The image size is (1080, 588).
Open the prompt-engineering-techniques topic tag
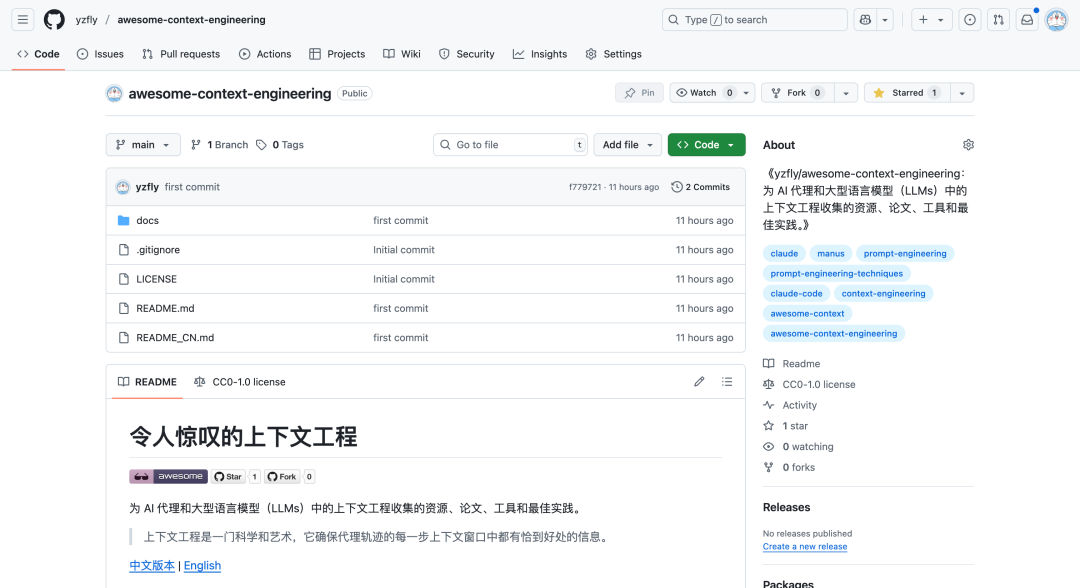coord(836,273)
